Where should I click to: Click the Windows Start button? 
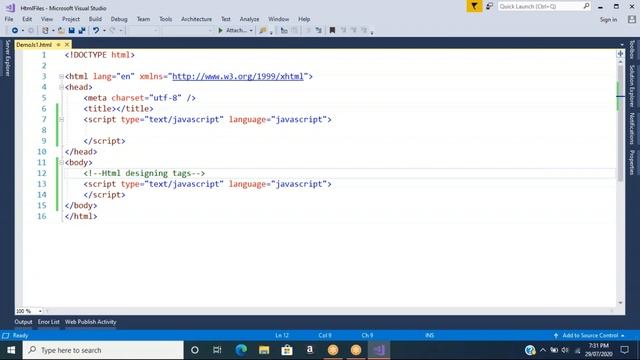click(11, 350)
